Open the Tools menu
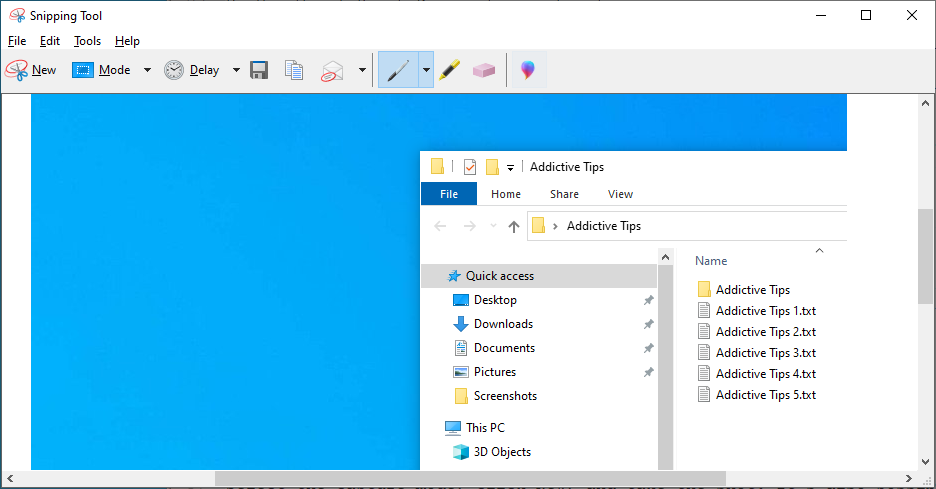Image resolution: width=936 pixels, height=489 pixels. click(87, 41)
